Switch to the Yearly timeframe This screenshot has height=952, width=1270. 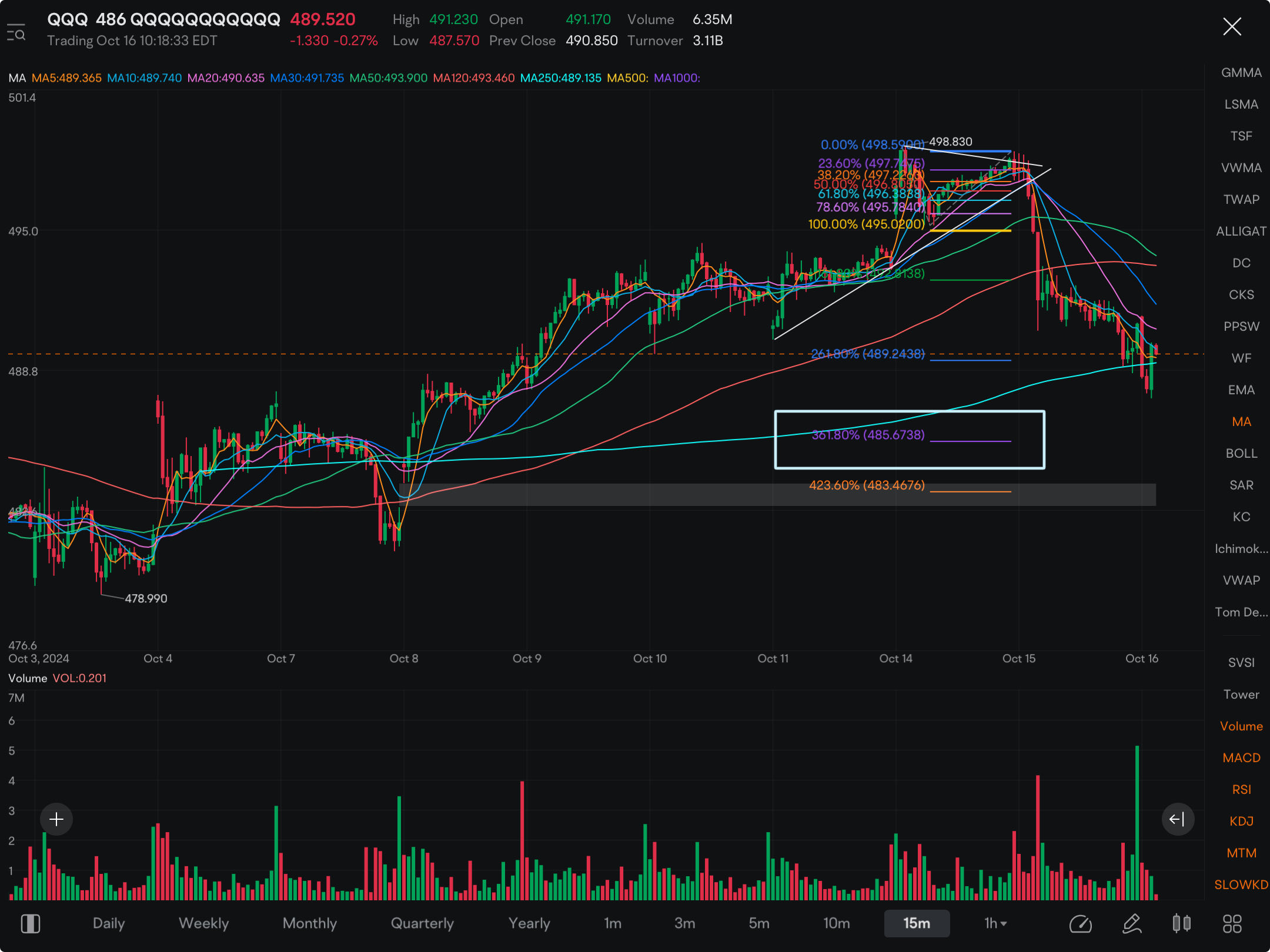click(529, 924)
